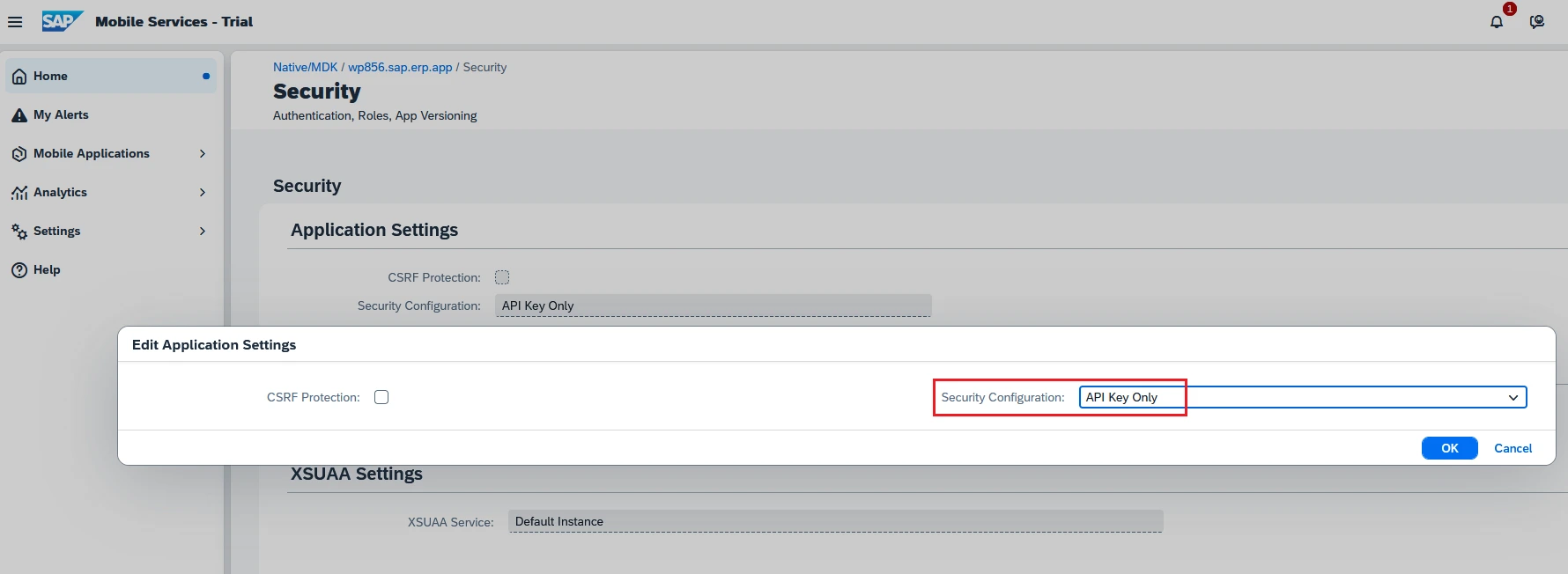The width and height of the screenshot is (1568, 574).
Task: Open the notifications bell
Action: point(1497,22)
